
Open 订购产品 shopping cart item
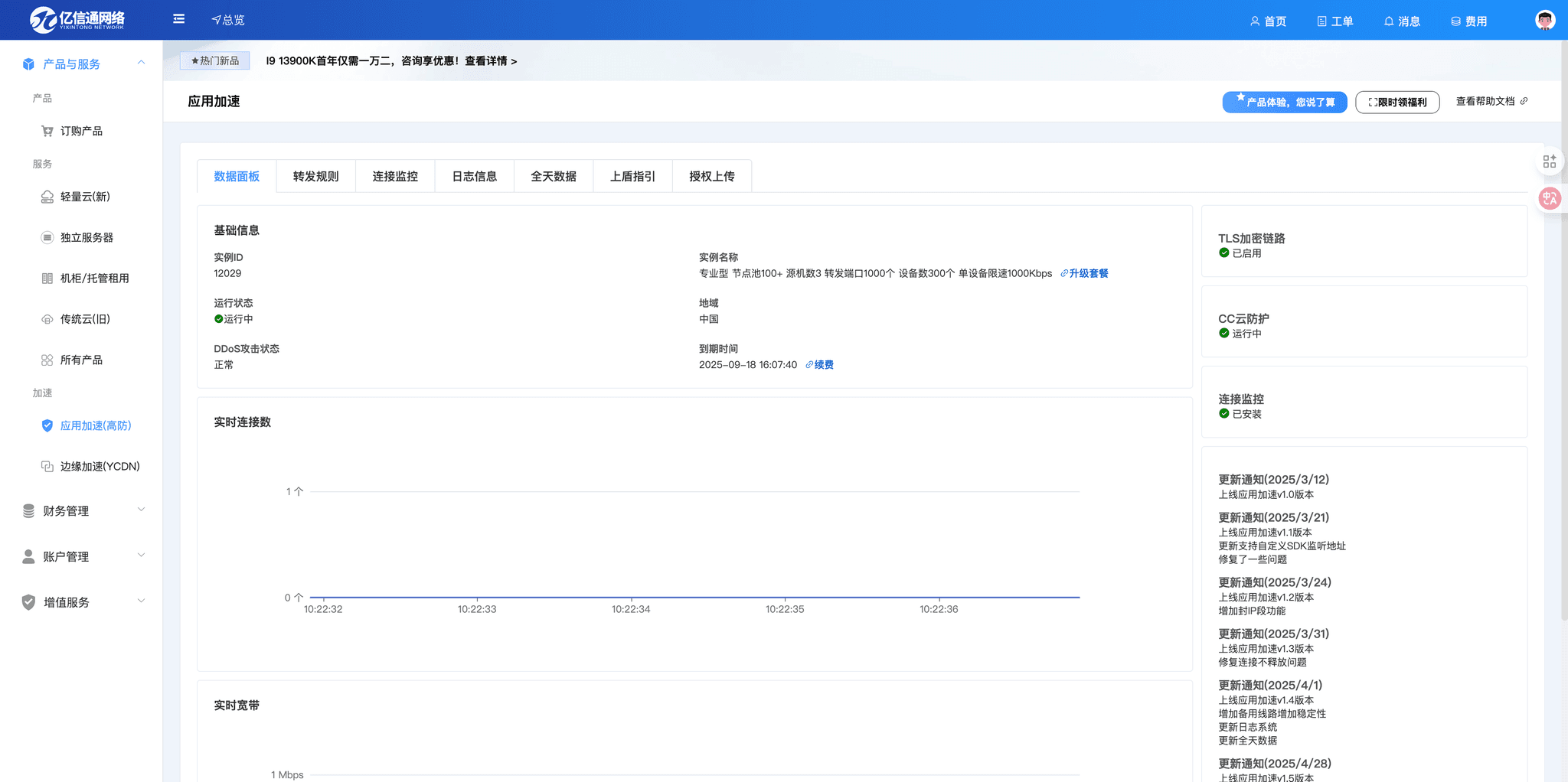(81, 131)
